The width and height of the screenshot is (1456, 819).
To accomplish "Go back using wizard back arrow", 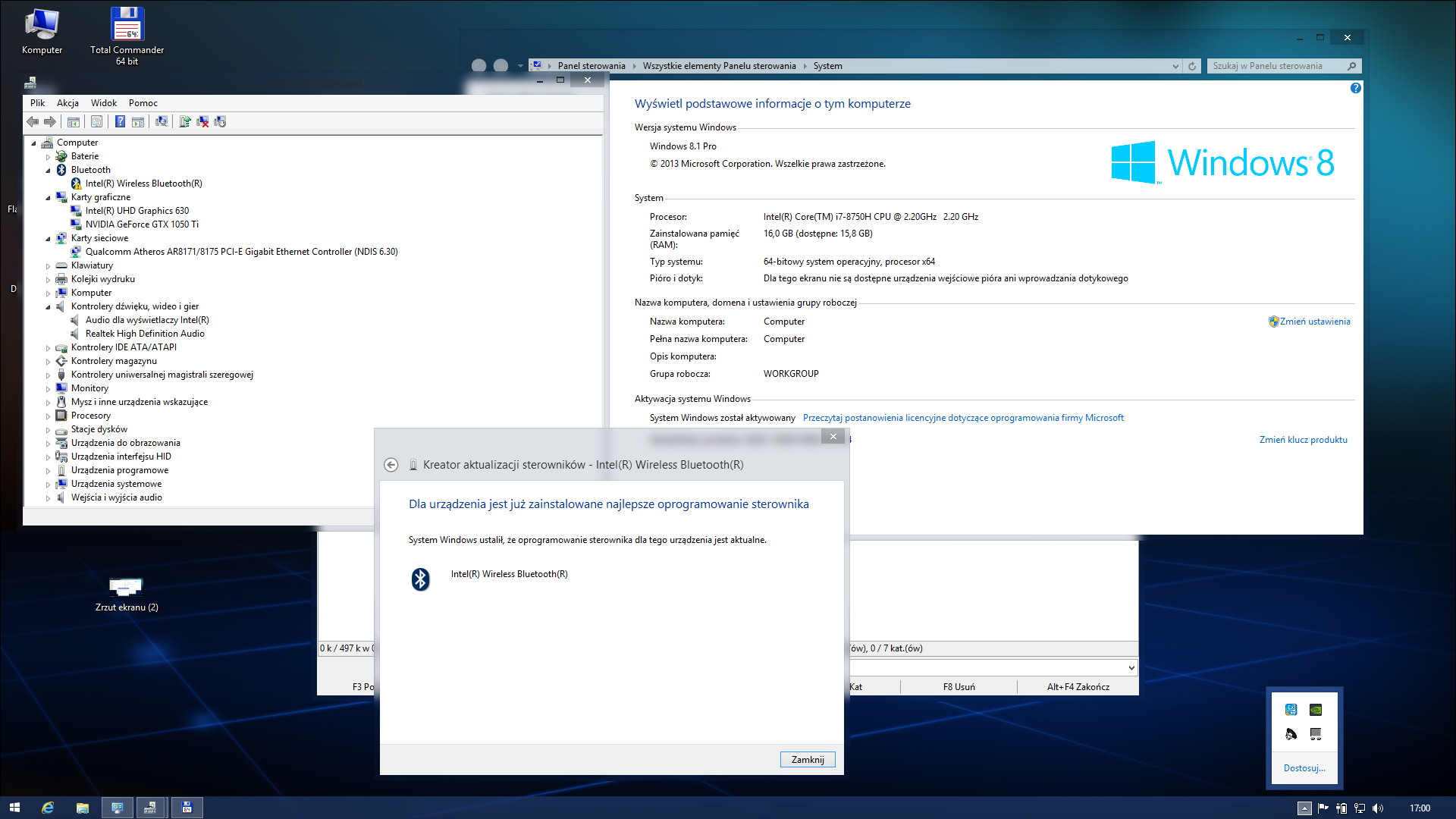I will [391, 465].
